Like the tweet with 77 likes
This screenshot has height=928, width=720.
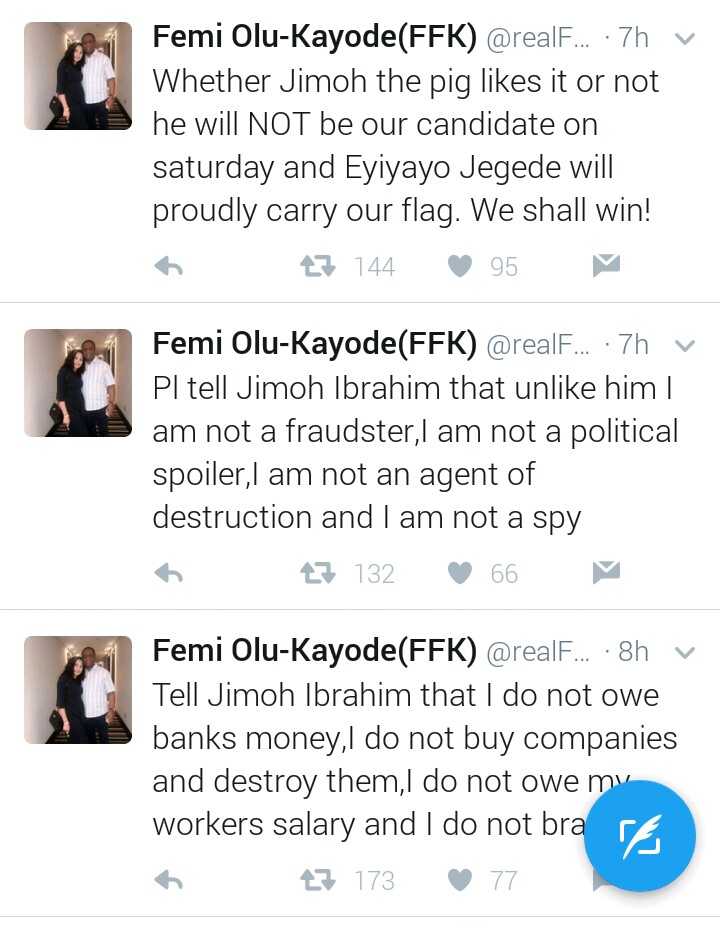coord(459,880)
